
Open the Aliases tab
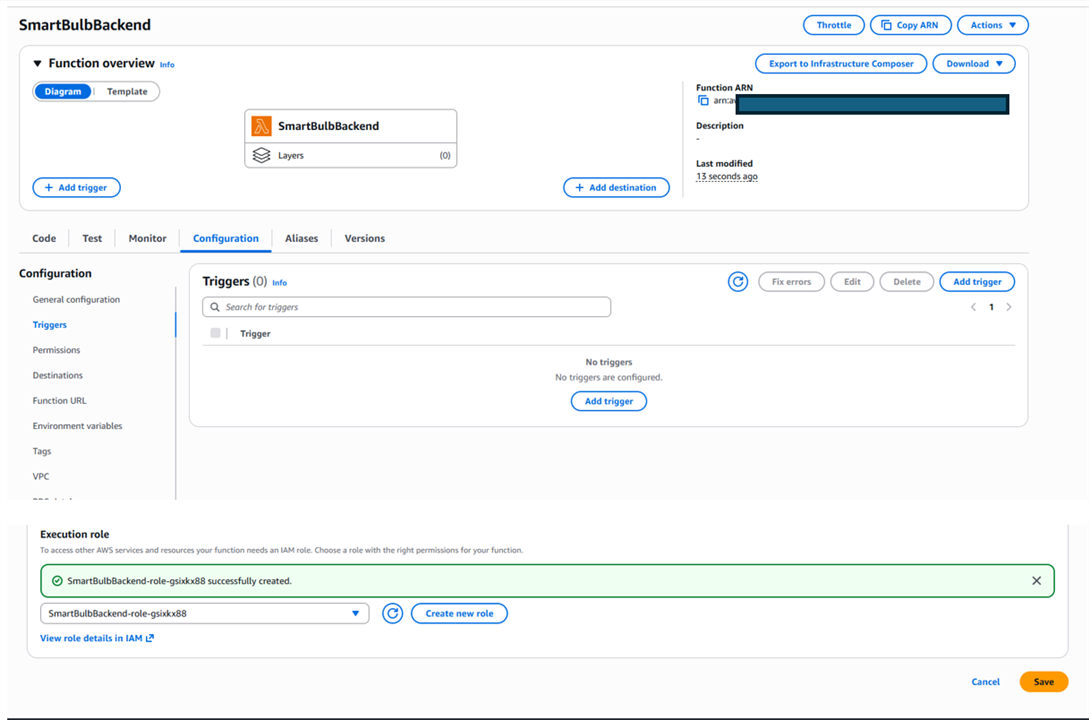(x=301, y=238)
